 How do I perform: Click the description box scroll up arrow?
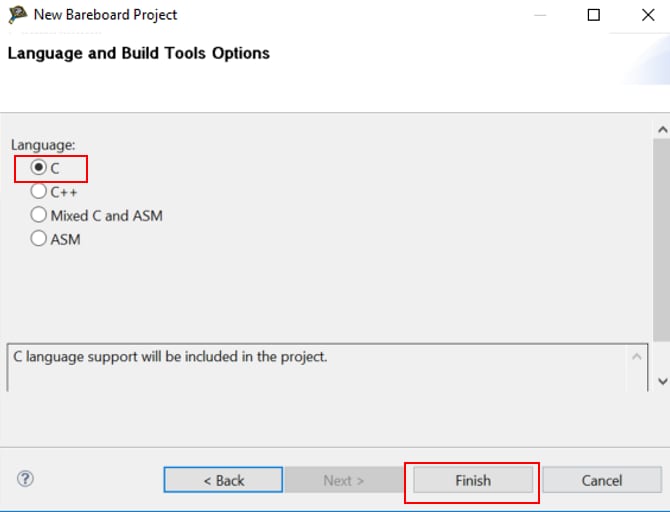point(636,355)
